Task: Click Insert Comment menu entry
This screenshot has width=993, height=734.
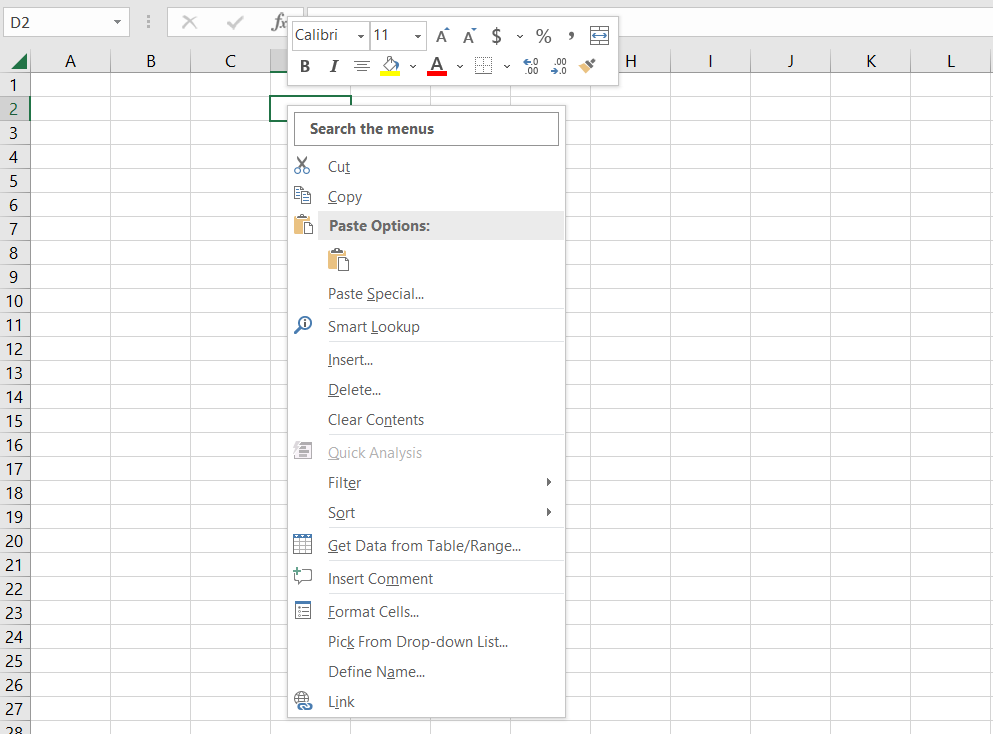Action: pos(380,579)
